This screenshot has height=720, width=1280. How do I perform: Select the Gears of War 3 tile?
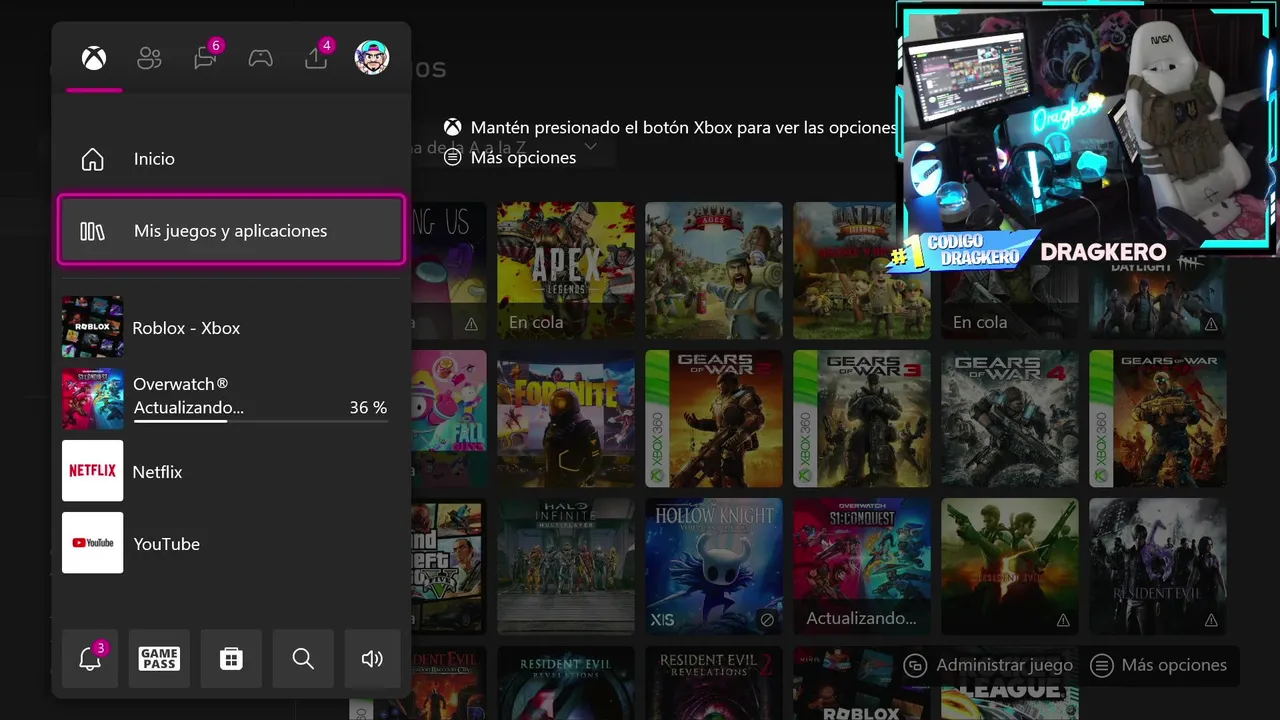click(862, 419)
